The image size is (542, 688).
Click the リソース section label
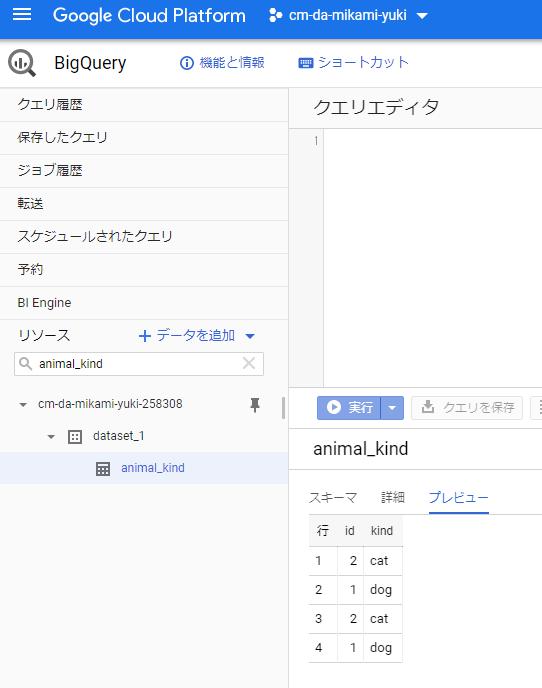44,336
